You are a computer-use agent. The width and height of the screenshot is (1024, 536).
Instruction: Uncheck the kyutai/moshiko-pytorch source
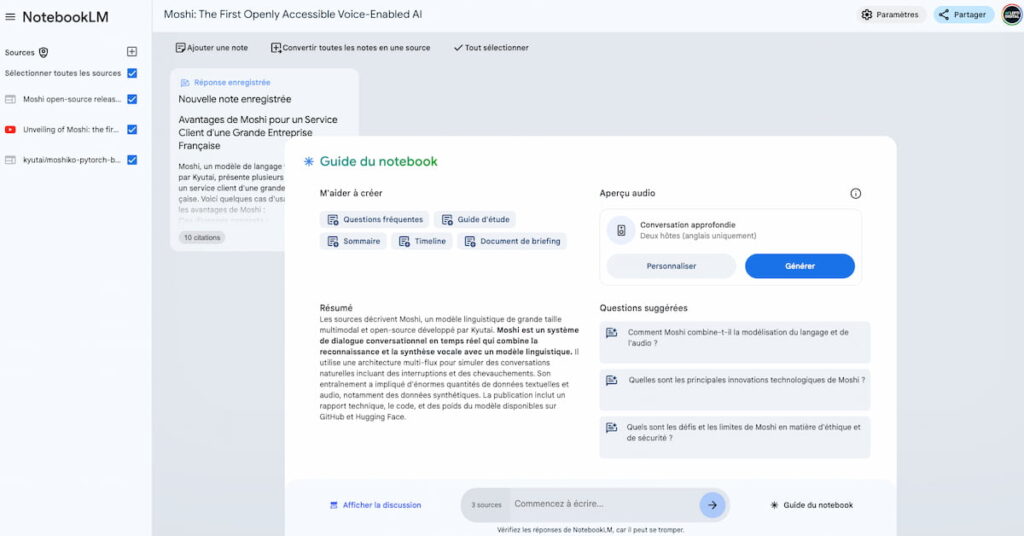[x=132, y=159]
